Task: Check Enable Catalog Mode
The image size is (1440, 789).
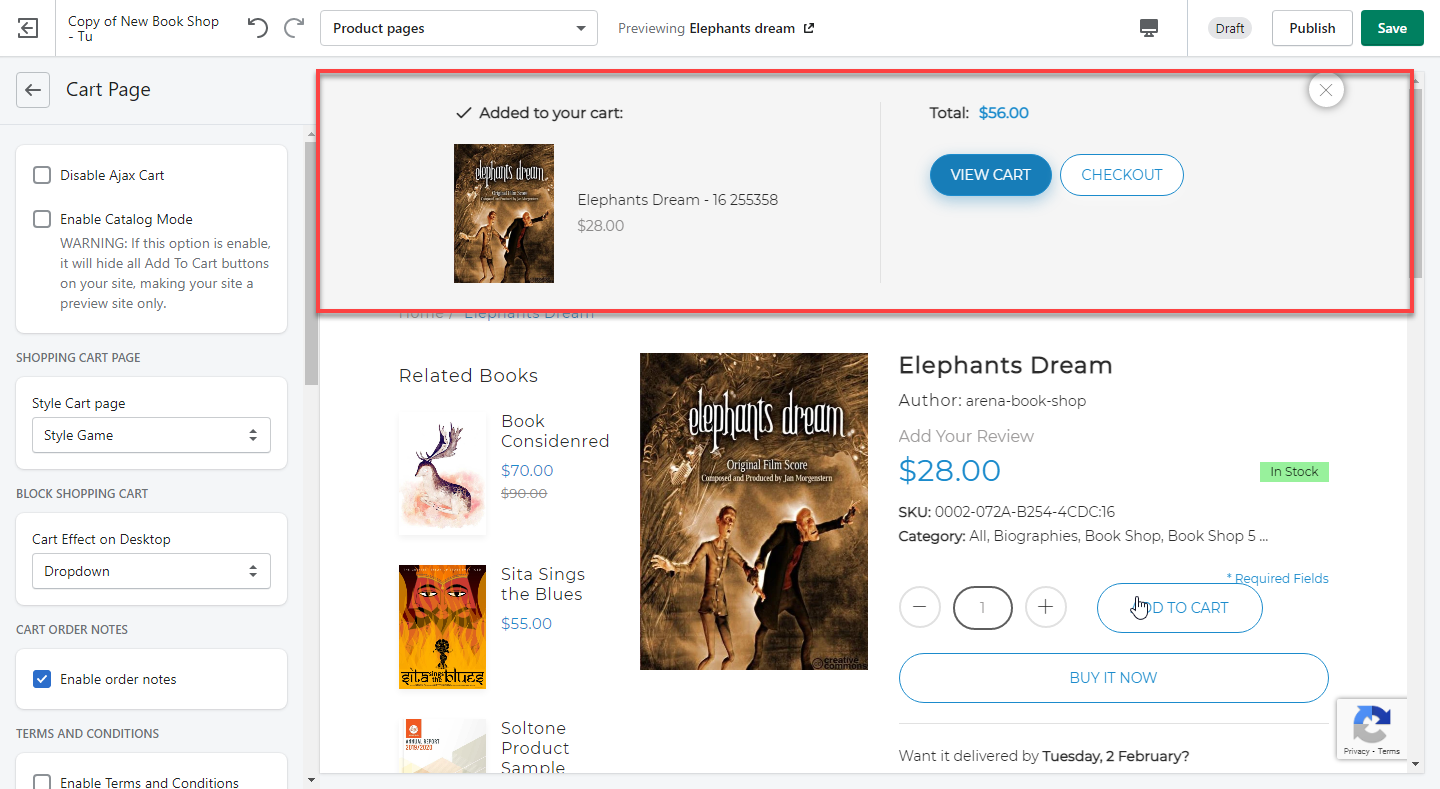Action: (42, 219)
